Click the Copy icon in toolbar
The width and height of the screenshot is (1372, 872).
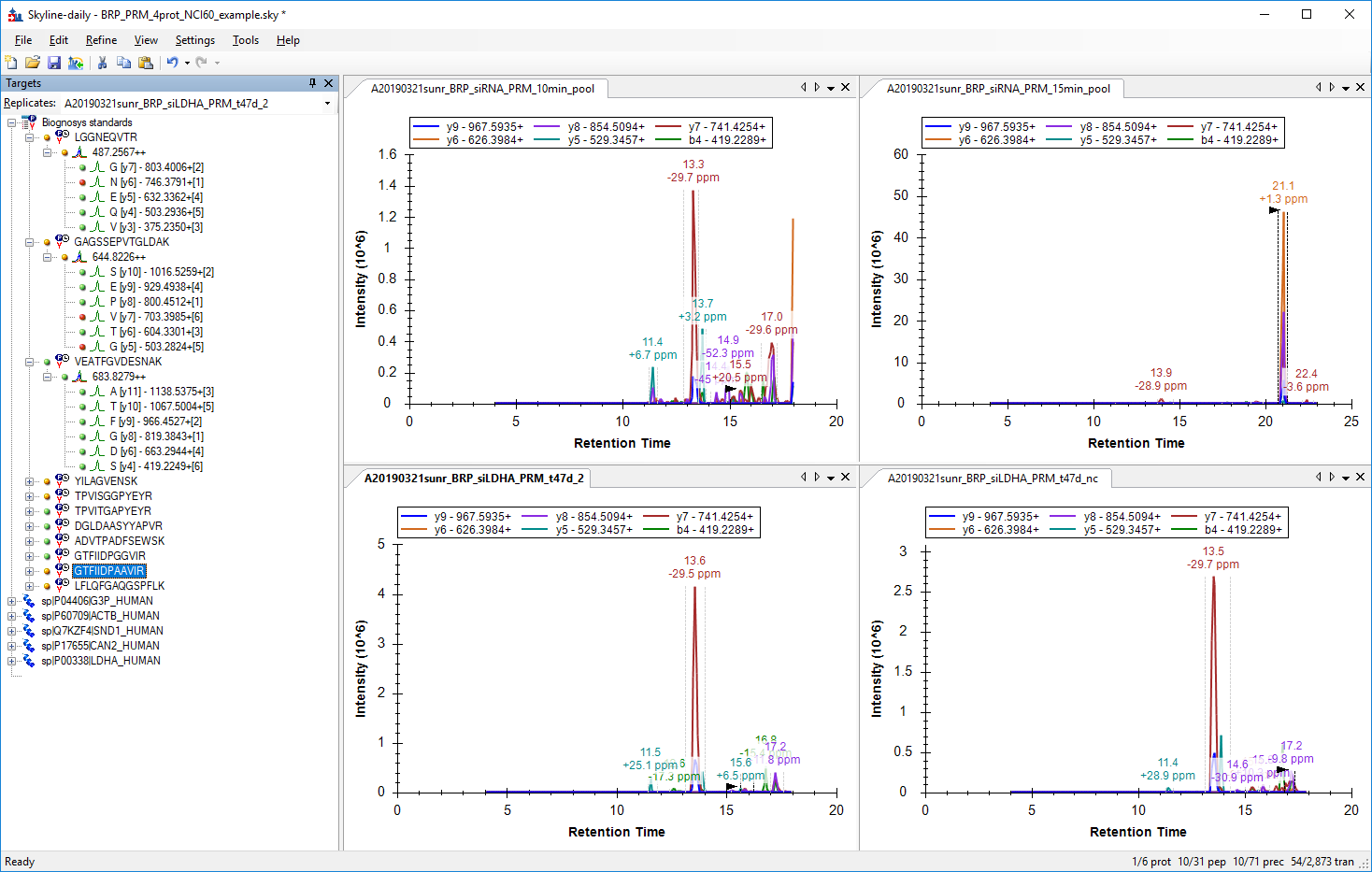(123, 63)
